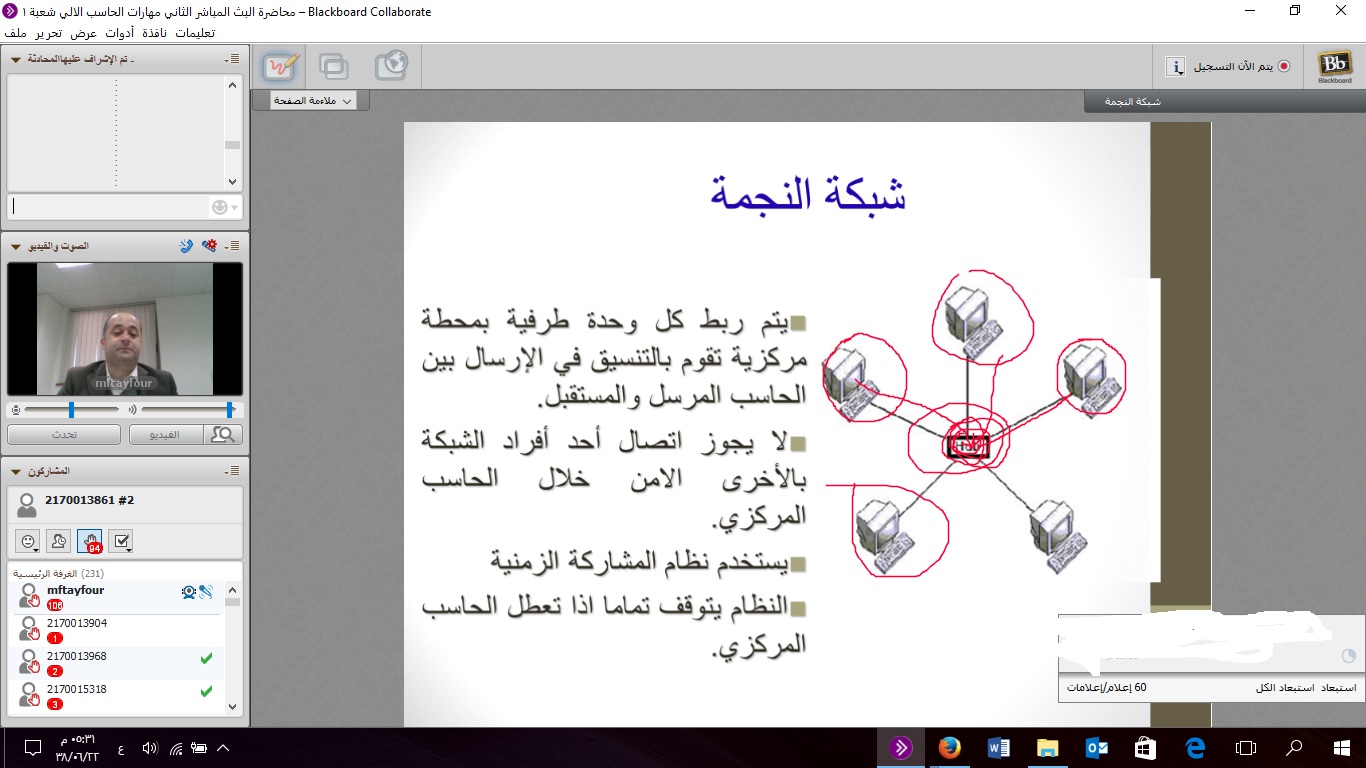Toggle the تحدث talk button
This screenshot has height=768, width=1366.
[64, 435]
